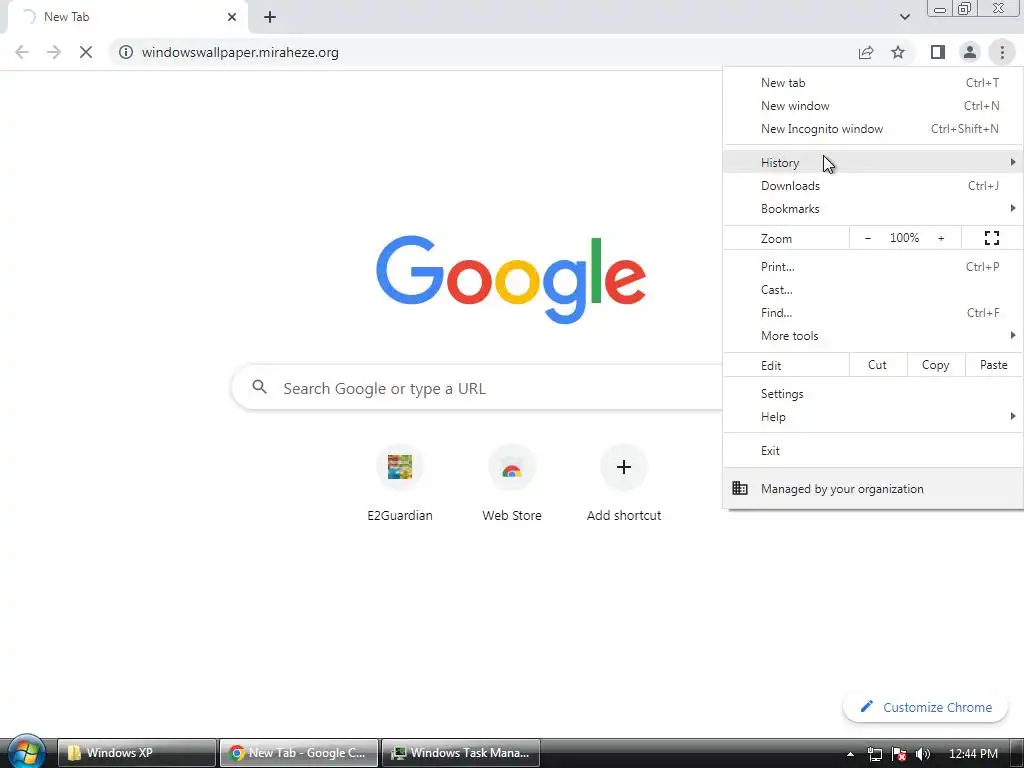Click New Tab - Google Chrome taskbar button
Image resolution: width=1024 pixels, height=768 pixels.
pyautogui.click(x=298, y=752)
